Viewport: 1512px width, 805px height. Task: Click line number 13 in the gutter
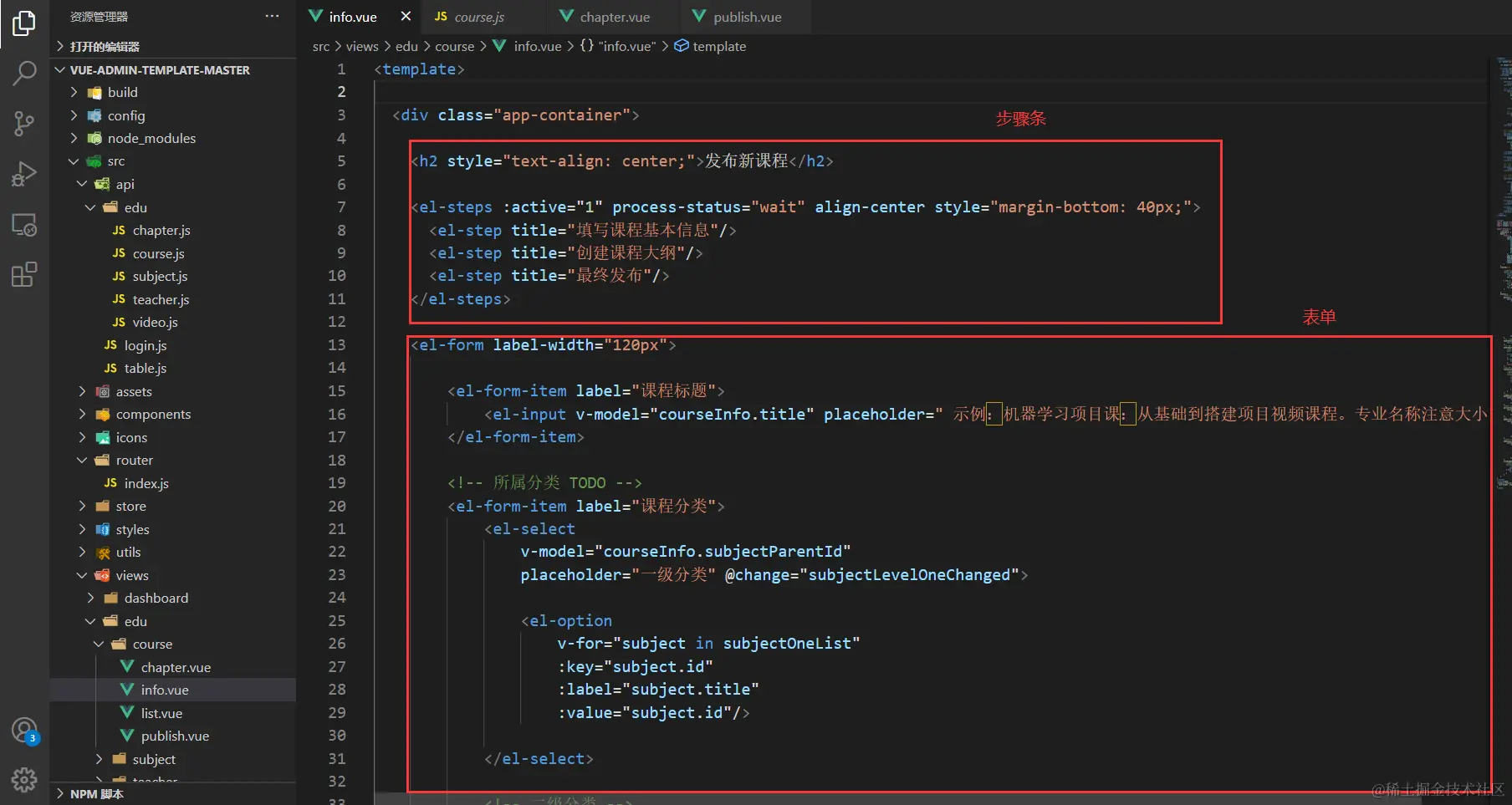tap(336, 345)
